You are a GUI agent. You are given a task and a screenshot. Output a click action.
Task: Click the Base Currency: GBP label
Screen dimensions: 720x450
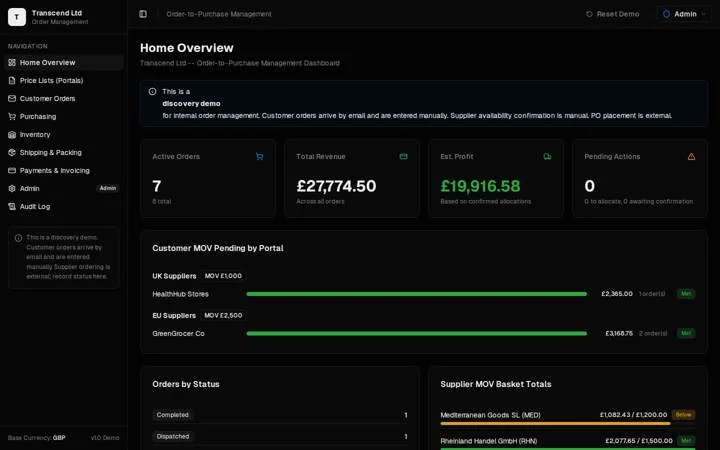(x=37, y=438)
